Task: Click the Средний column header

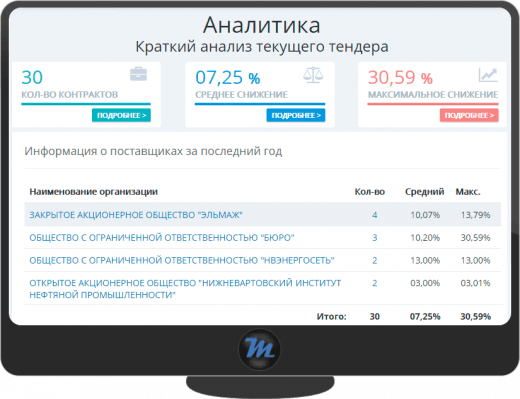Action: (x=424, y=192)
